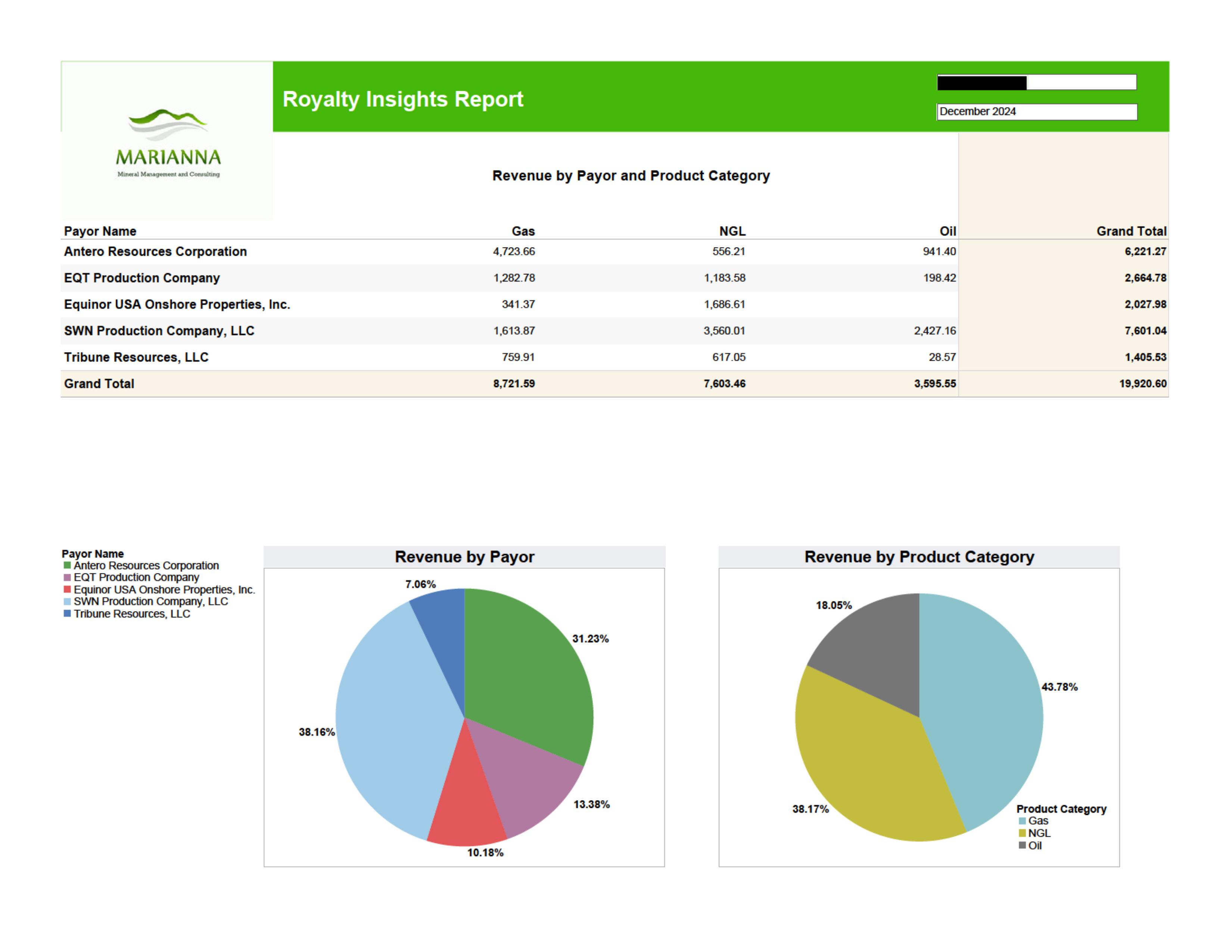Click the red Equinor legend swatch

pos(67,589)
